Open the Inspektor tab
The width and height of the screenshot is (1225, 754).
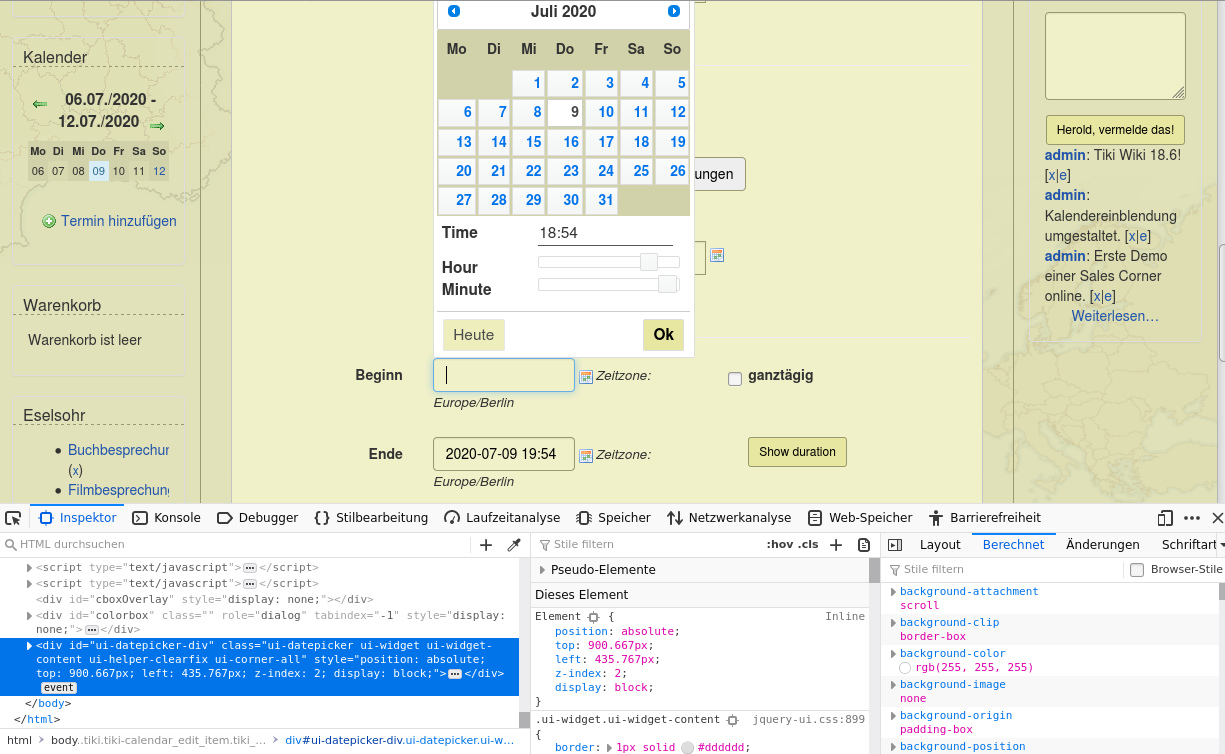[x=77, y=518]
